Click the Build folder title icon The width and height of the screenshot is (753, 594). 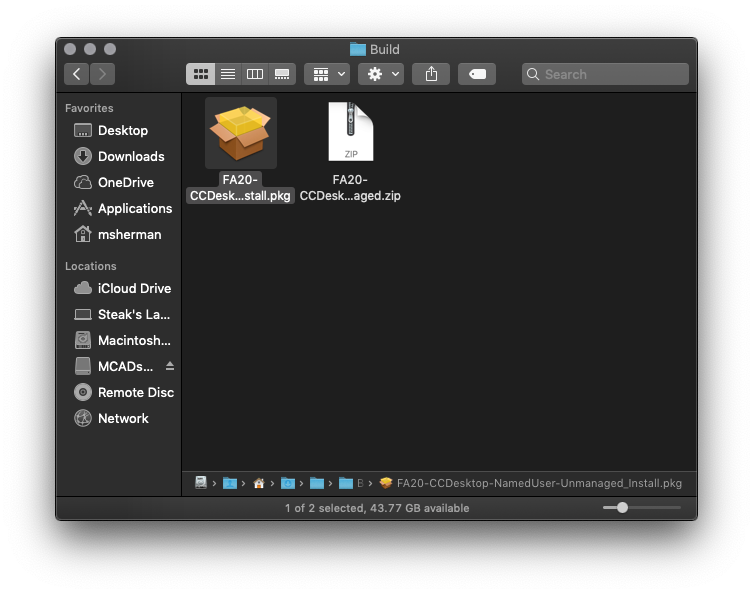pyautogui.click(x=358, y=49)
